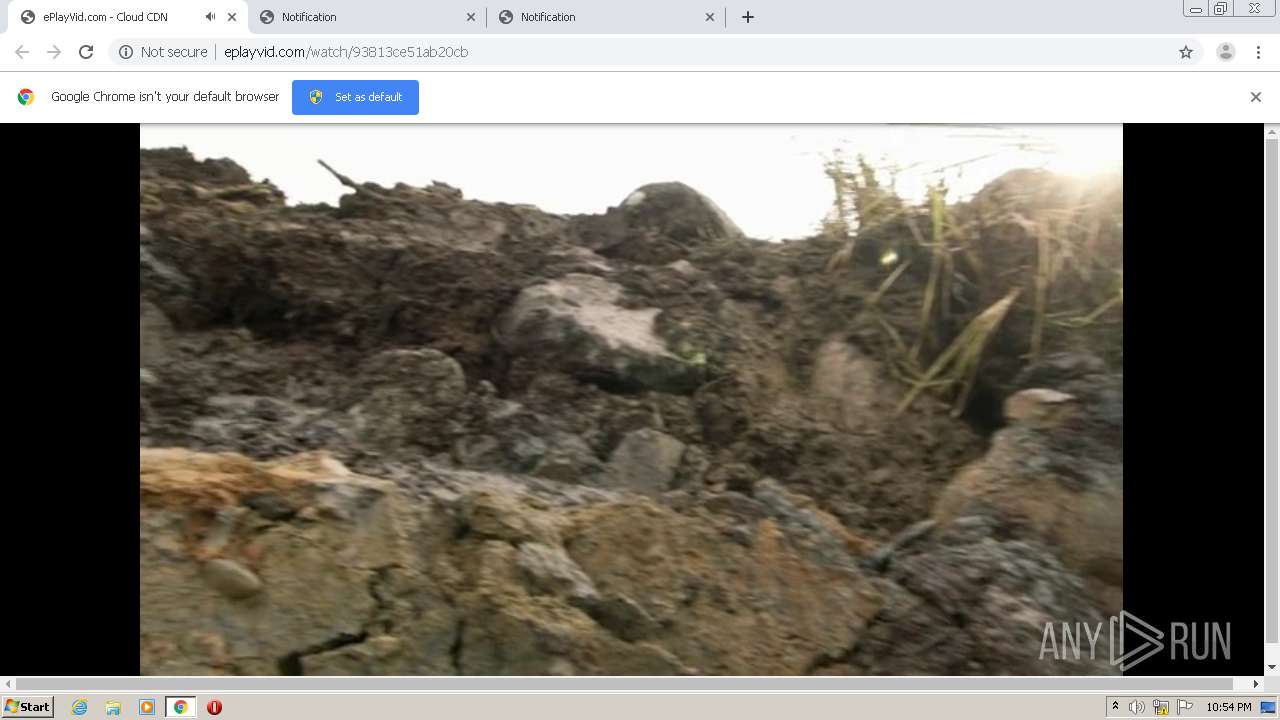The width and height of the screenshot is (1280, 720).
Task: Open Chrome three-dot menu
Action: click(1258, 52)
